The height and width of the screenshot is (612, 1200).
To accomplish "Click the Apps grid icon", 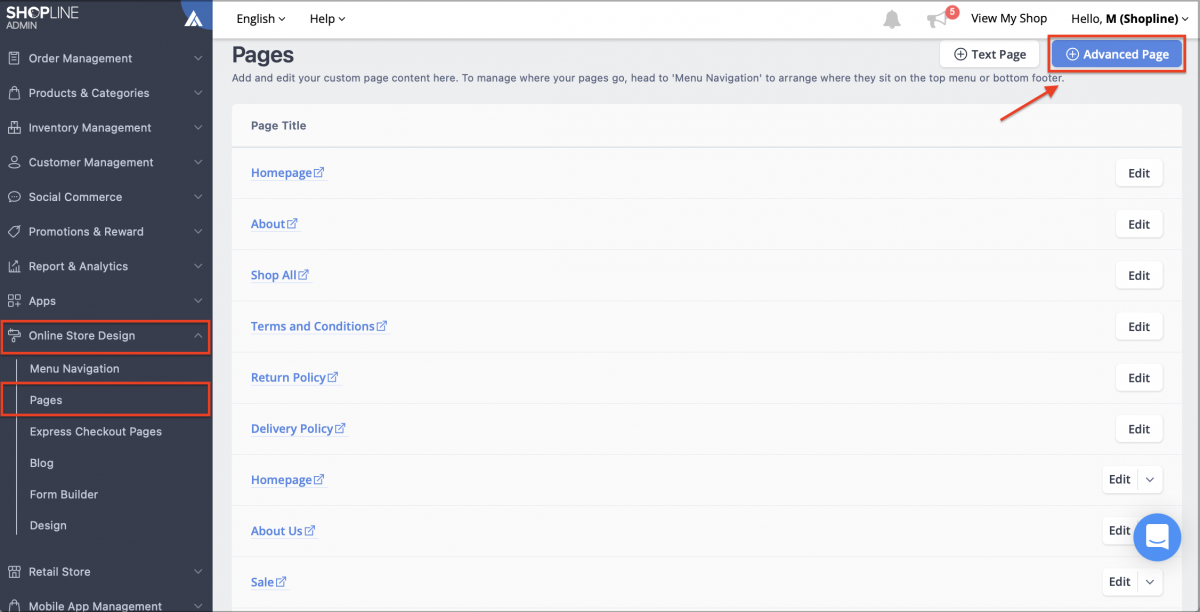I will coord(14,301).
